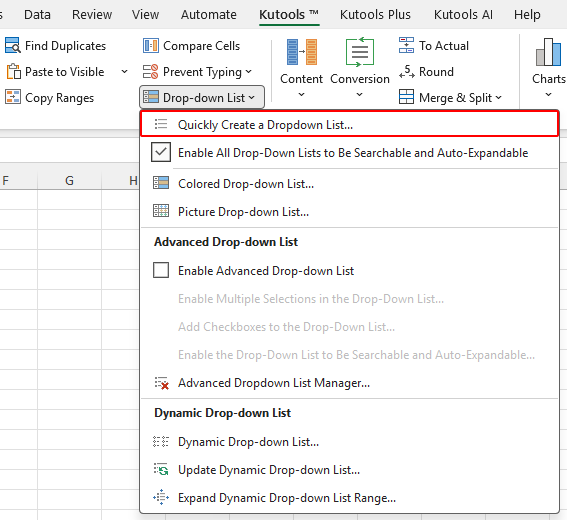Open the Automate tab
The image size is (567, 520).
209,14
